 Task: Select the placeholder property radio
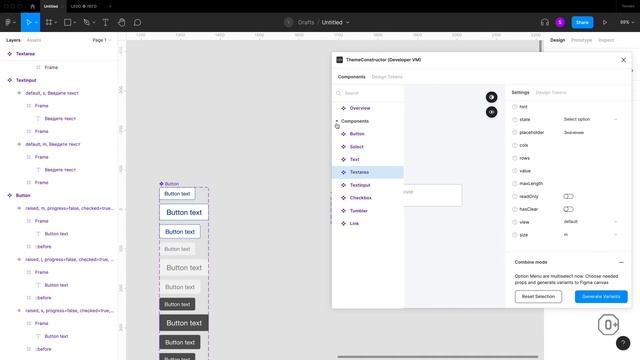tap(515, 132)
